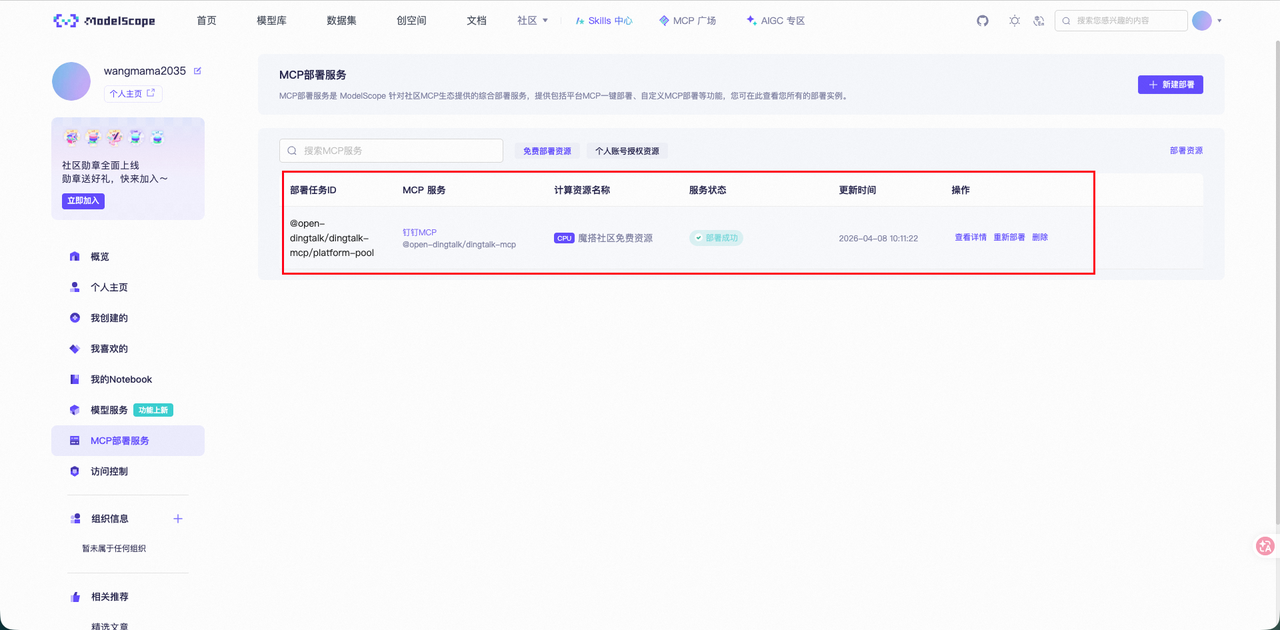Open the 部署资源 link
The width and height of the screenshot is (1280, 630).
click(x=1186, y=151)
